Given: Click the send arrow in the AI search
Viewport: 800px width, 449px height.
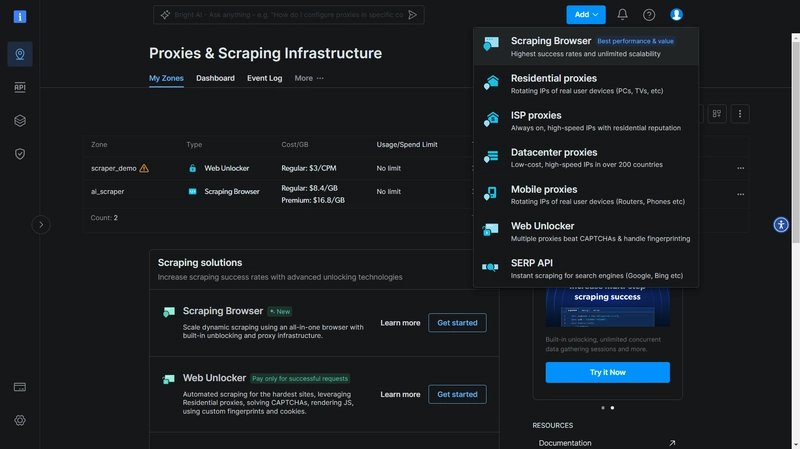Looking at the screenshot, I should click(413, 15).
